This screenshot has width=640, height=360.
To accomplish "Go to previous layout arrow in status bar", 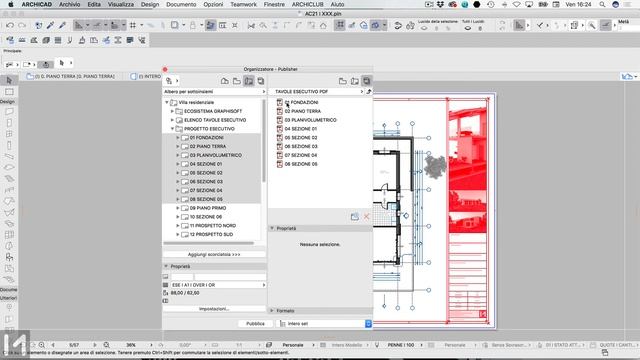I will pos(53,345).
